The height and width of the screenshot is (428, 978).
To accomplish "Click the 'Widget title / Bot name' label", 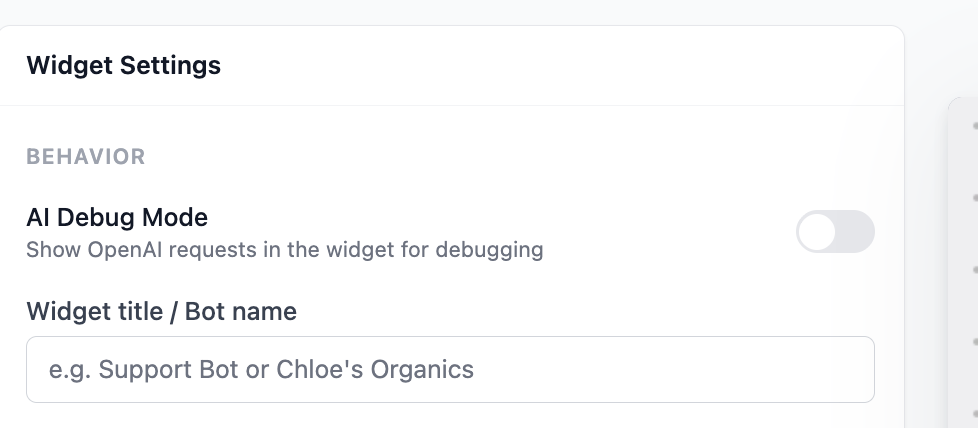I will pos(161,311).
